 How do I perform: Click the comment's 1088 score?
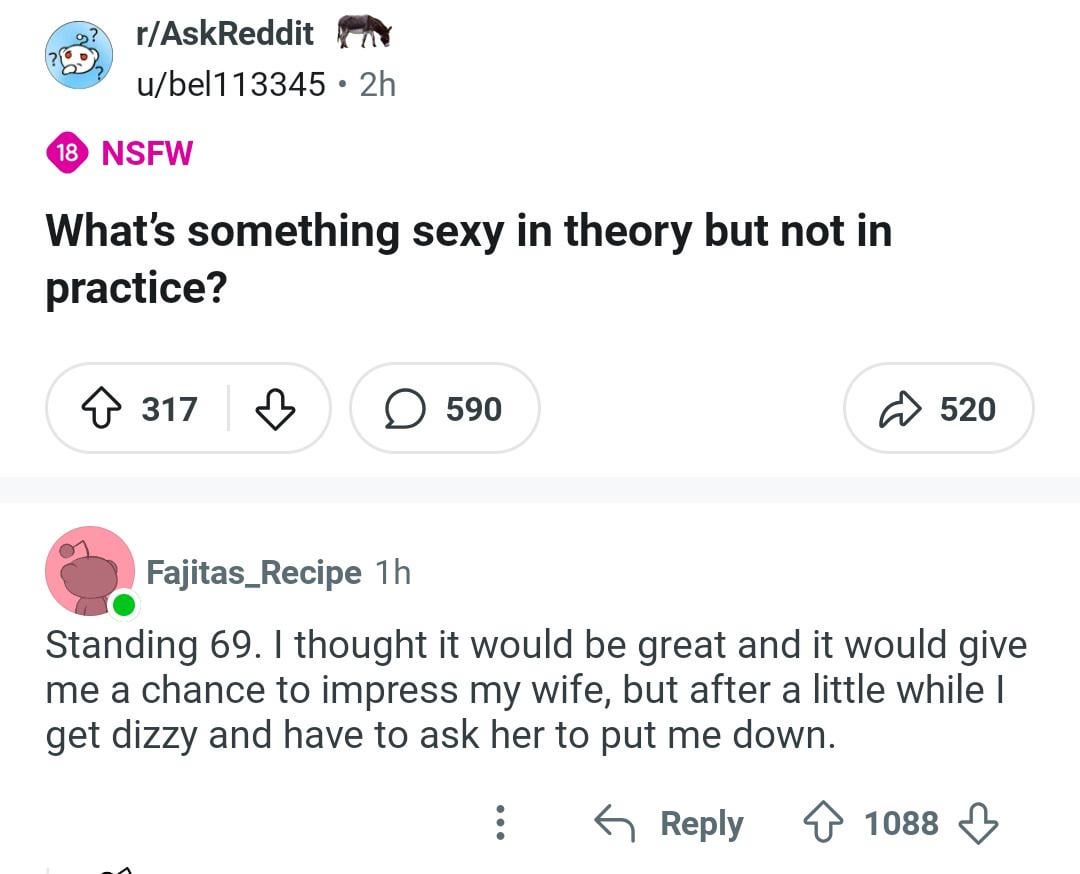click(x=901, y=823)
